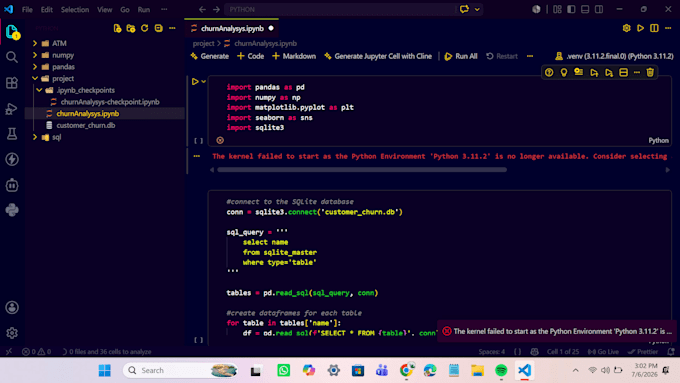Add a new Markdown cell
This screenshot has width=680, height=383.
tap(294, 56)
